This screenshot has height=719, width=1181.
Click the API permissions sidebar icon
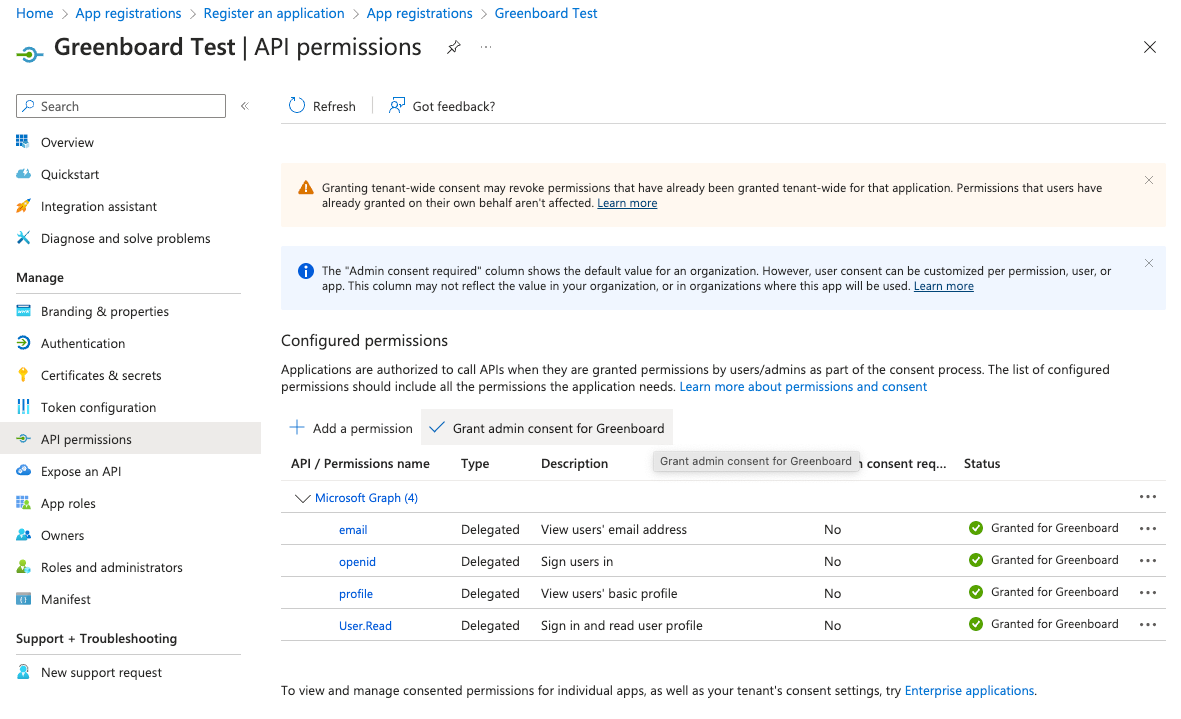point(23,439)
